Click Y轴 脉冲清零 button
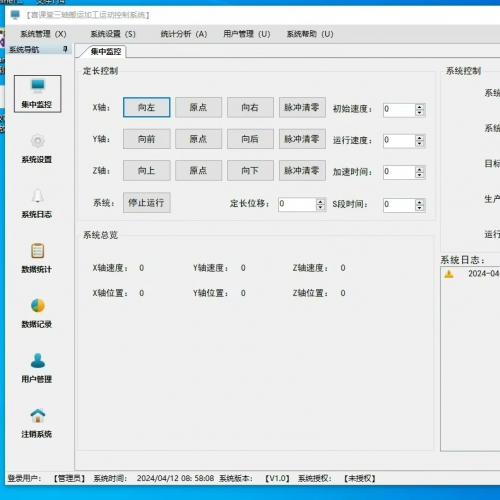The image size is (500, 500). (x=302, y=139)
